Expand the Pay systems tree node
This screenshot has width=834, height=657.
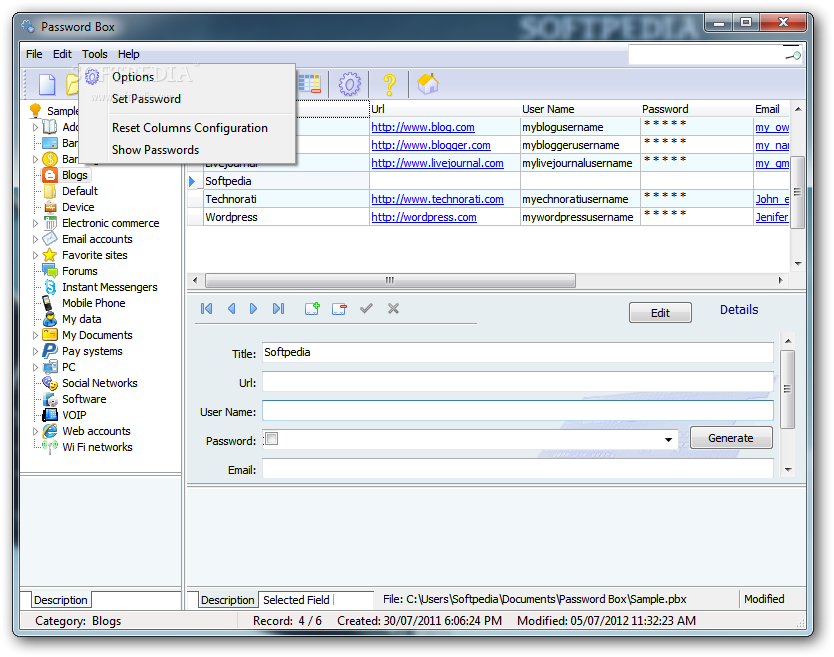pos(35,351)
